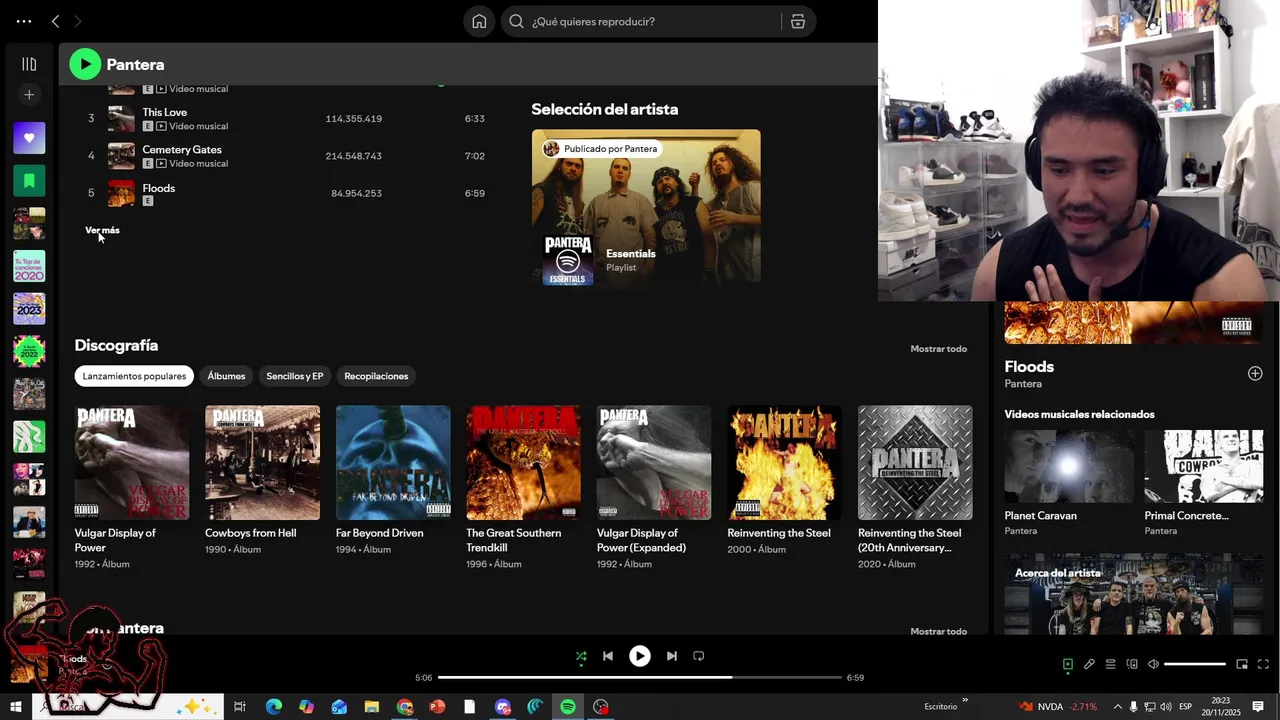Viewport: 1280px width, 720px height.
Task: Toggle repeat mode
Action: pyautogui.click(x=699, y=656)
